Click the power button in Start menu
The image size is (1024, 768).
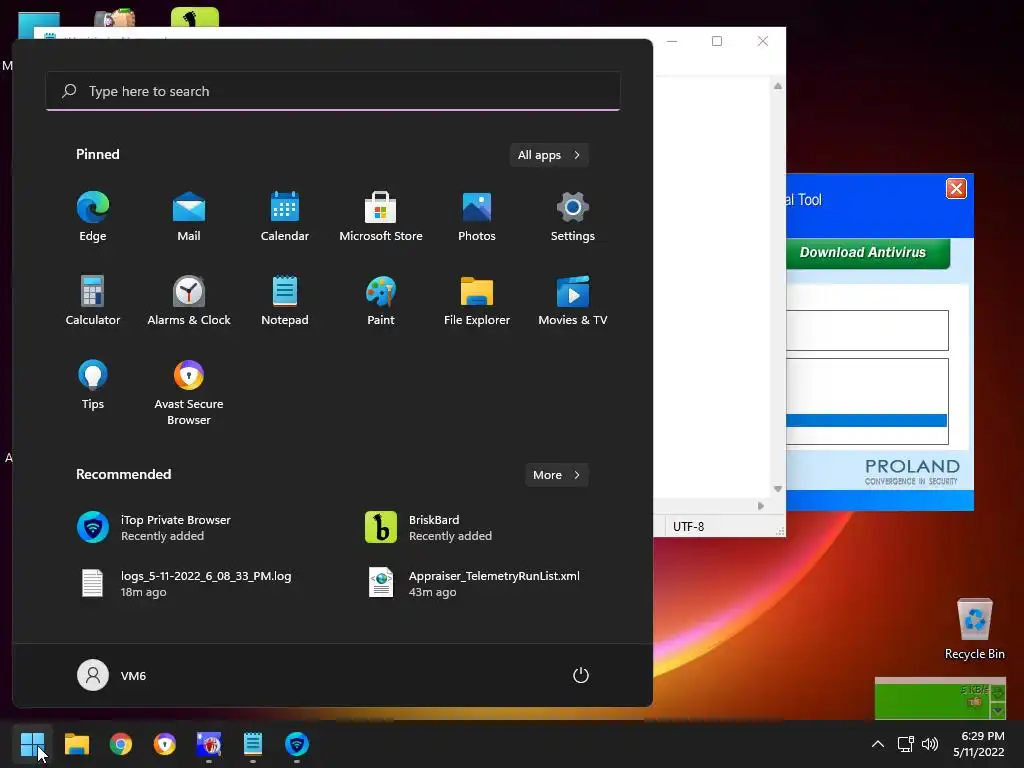(581, 675)
